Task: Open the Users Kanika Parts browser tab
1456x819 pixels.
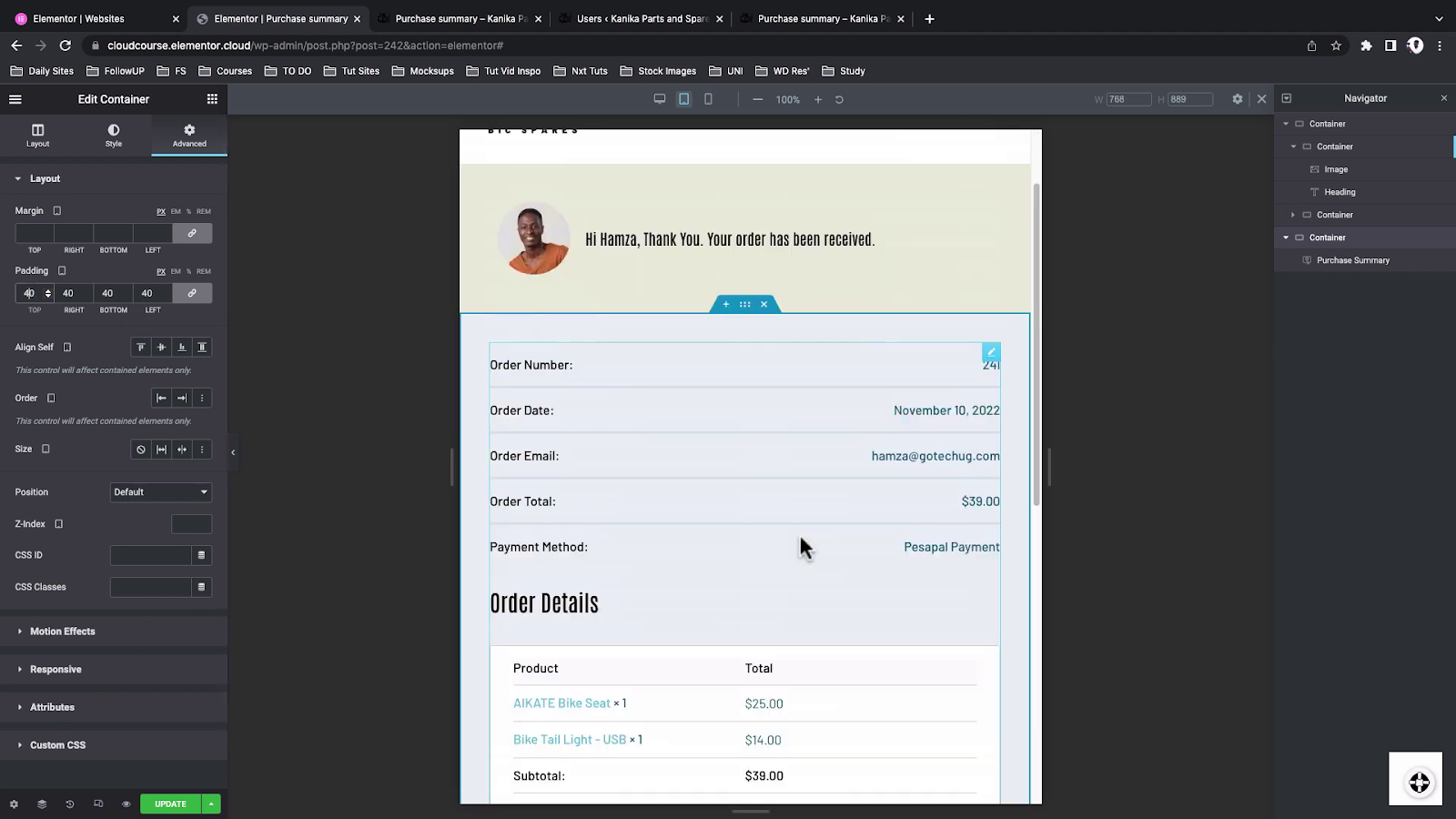Action: point(642,18)
